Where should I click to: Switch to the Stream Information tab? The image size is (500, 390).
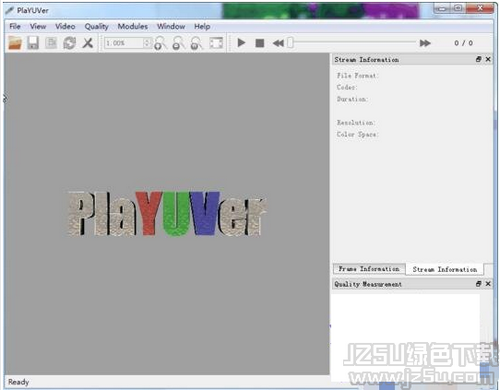(x=445, y=269)
